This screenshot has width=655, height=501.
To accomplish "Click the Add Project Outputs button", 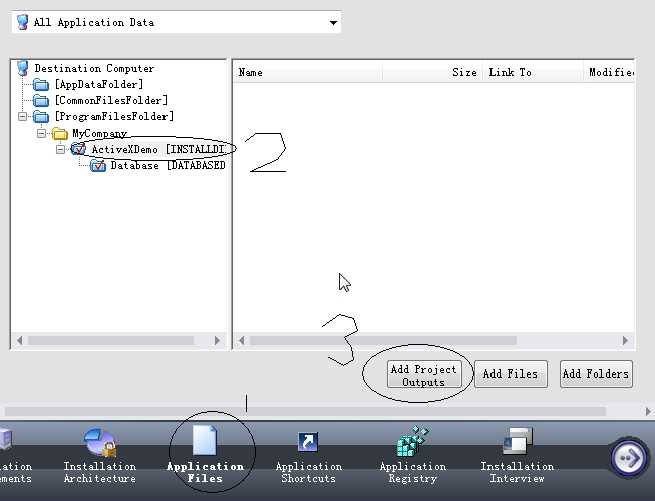I will click(x=424, y=375).
